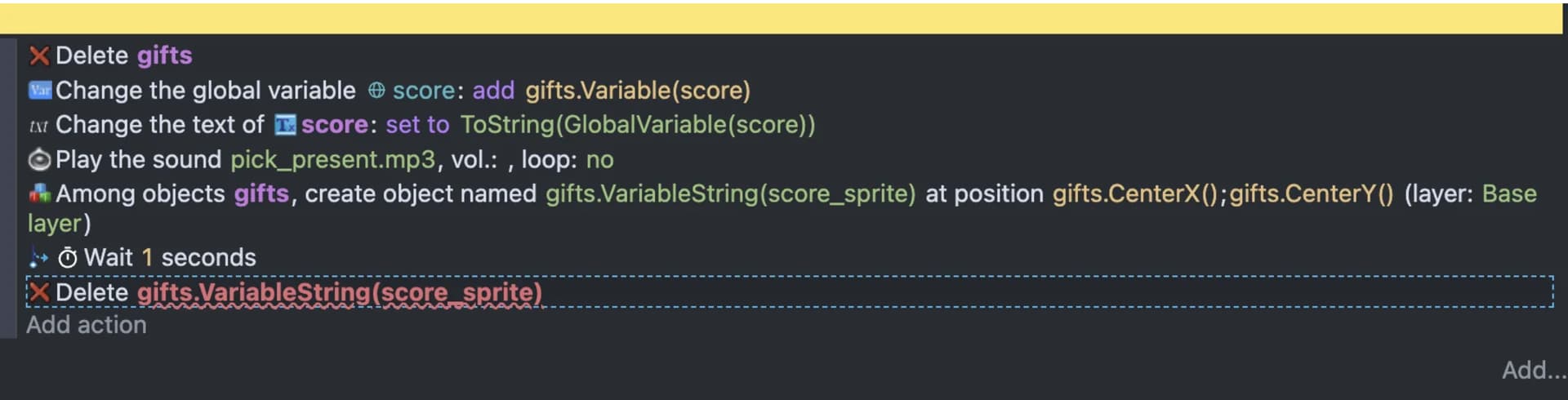The image size is (1568, 400).
Task: Click the red X icon on the selected Delete action
Action: (38, 292)
